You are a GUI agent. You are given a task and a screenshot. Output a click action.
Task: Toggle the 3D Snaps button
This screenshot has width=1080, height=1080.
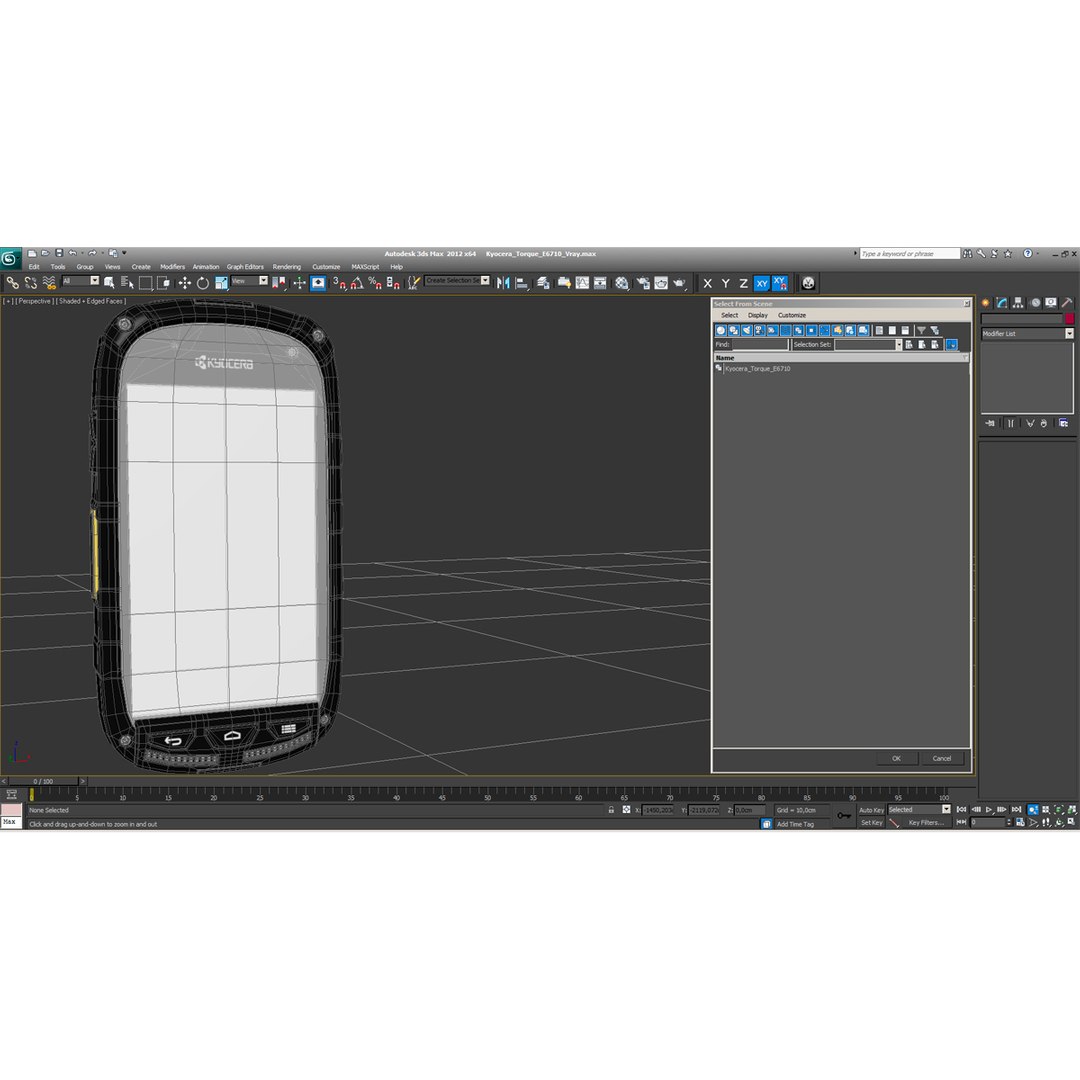click(x=339, y=283)
